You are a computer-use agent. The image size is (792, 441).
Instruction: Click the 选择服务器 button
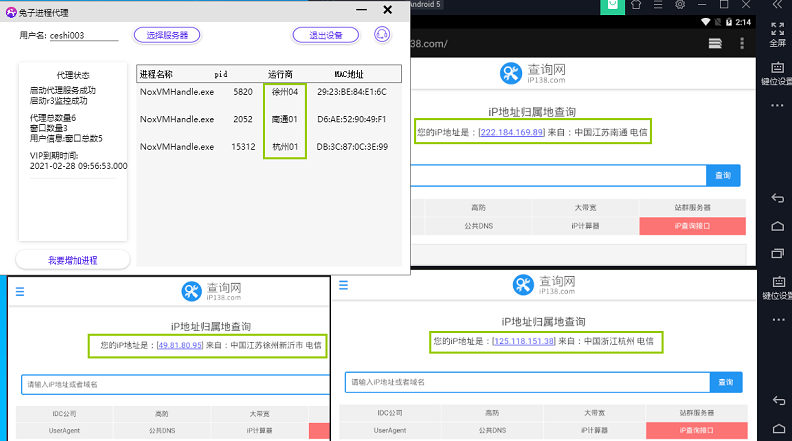click(x=167, y=35)
